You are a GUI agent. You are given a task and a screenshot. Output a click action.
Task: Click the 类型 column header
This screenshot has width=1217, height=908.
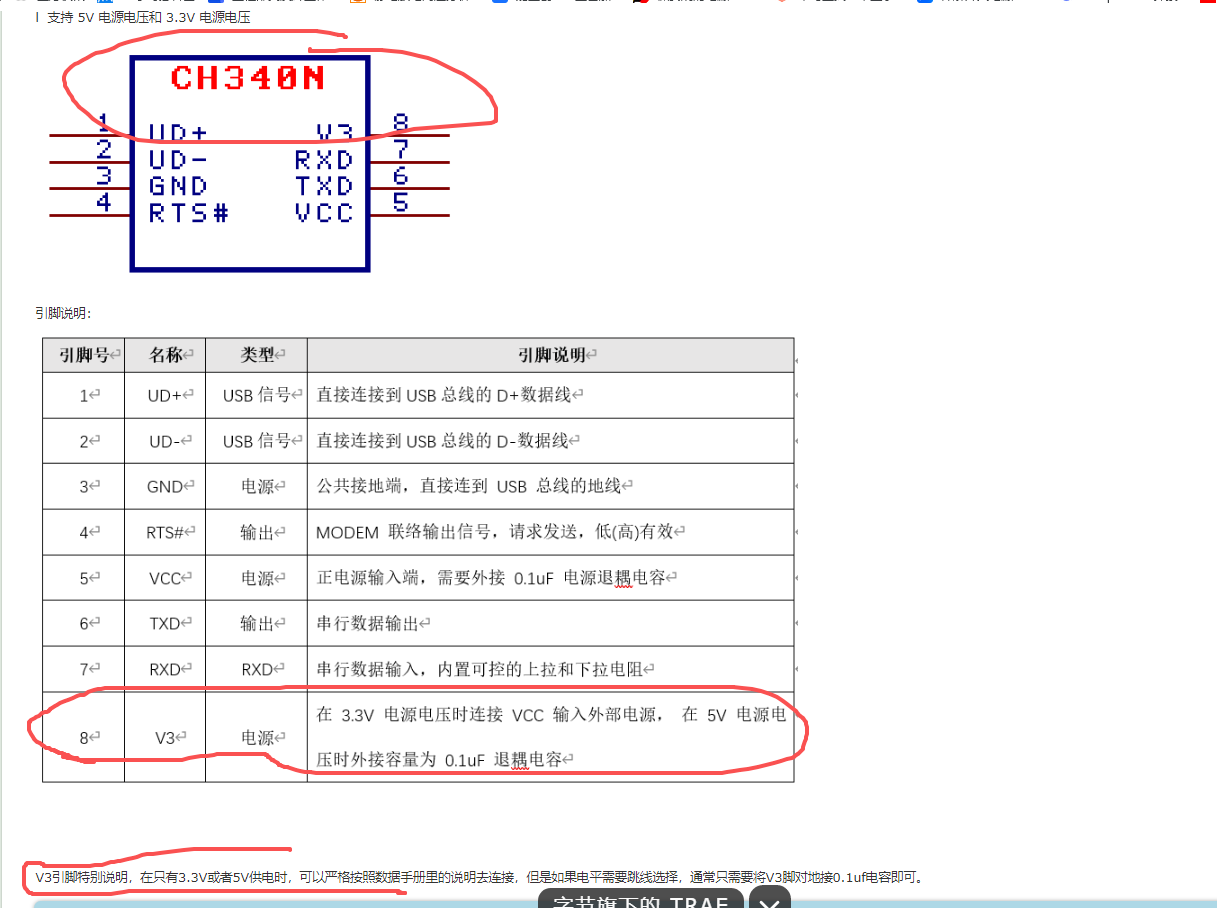point(256,355)
